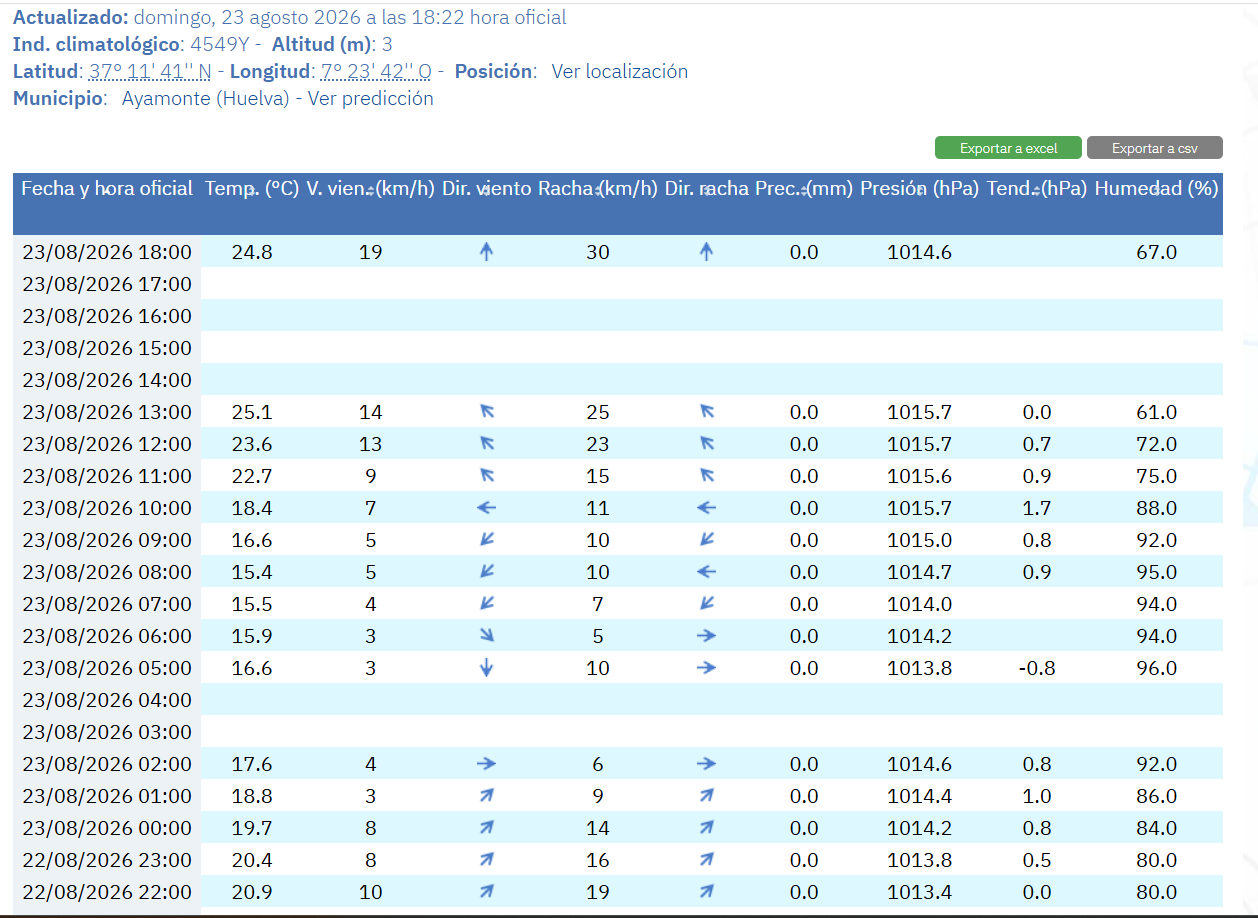Select humidity value 67.0

coord(1157,252)
